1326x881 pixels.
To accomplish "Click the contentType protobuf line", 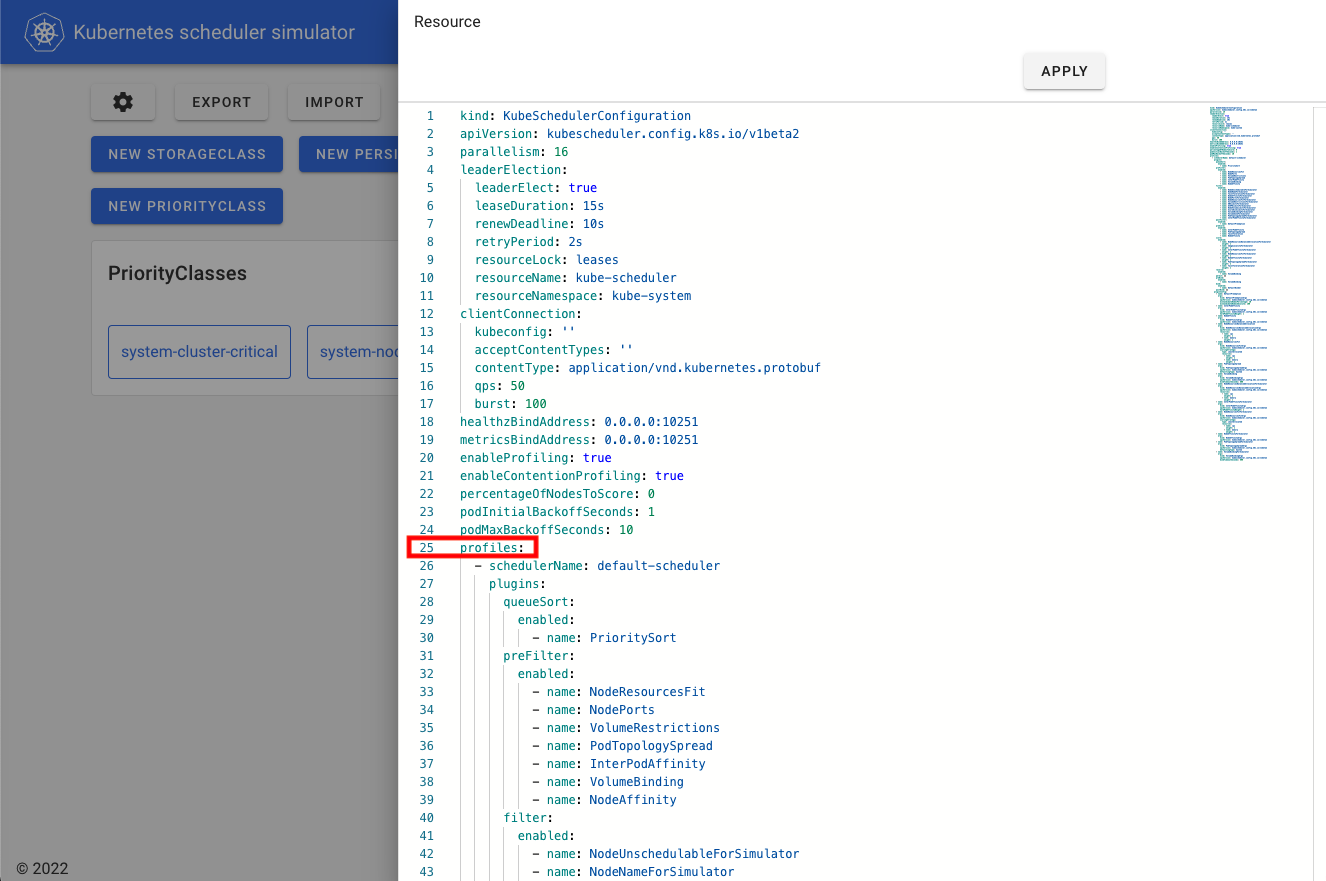I will [x=648, y=368].
